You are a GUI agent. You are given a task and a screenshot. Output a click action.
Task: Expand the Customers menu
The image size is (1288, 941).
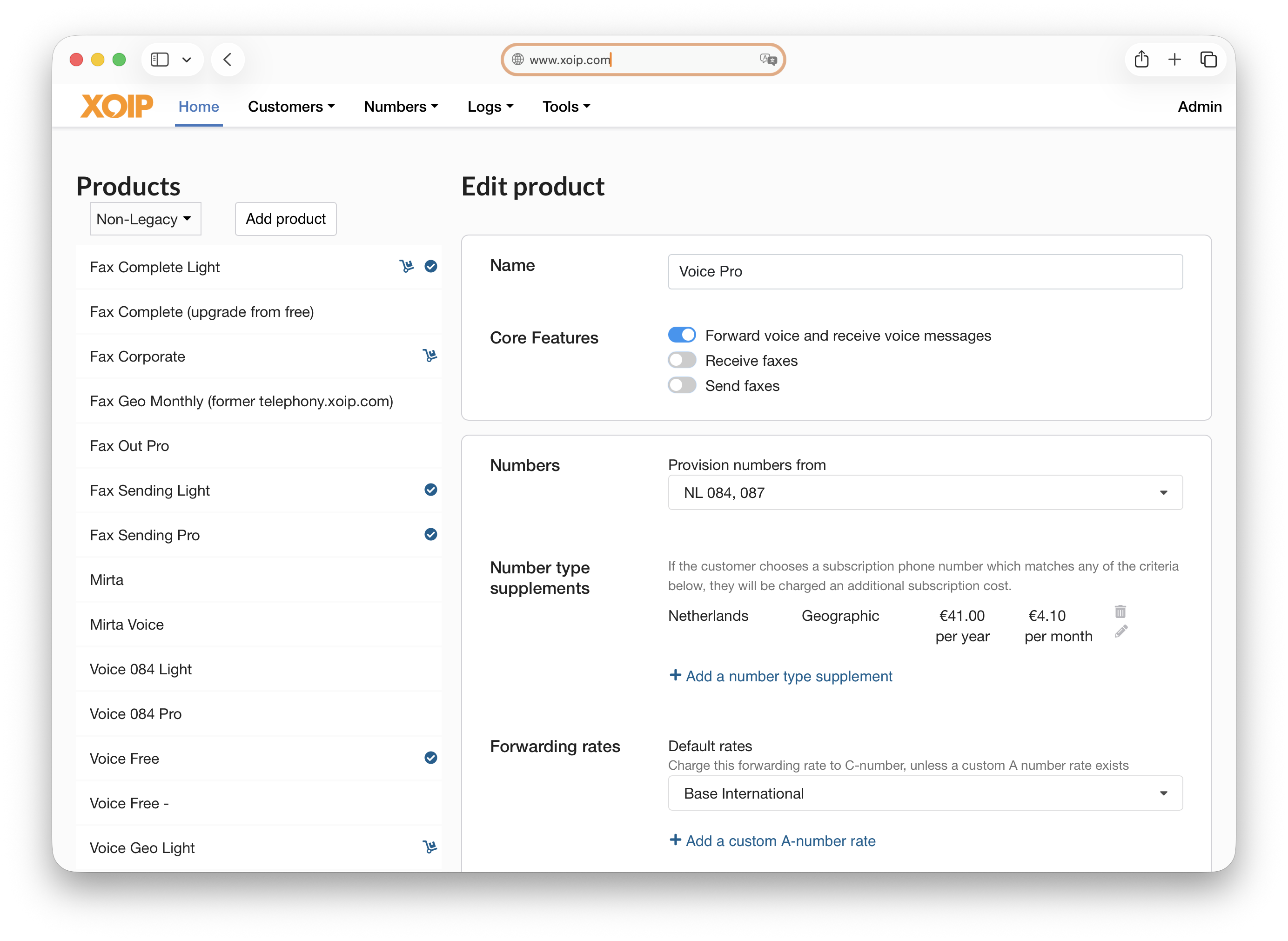pyautogui.click(x=292, y=107)
